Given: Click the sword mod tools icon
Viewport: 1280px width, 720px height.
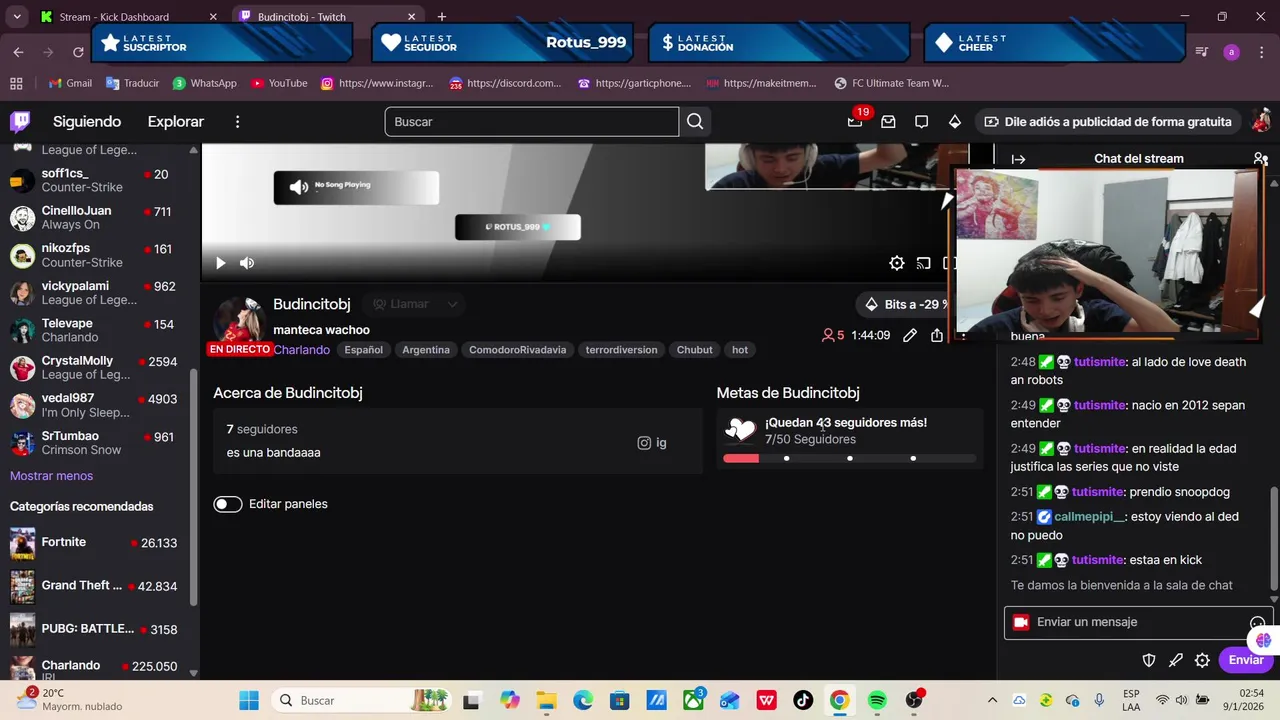Looking at the screenshot, I should point(1176,660).
